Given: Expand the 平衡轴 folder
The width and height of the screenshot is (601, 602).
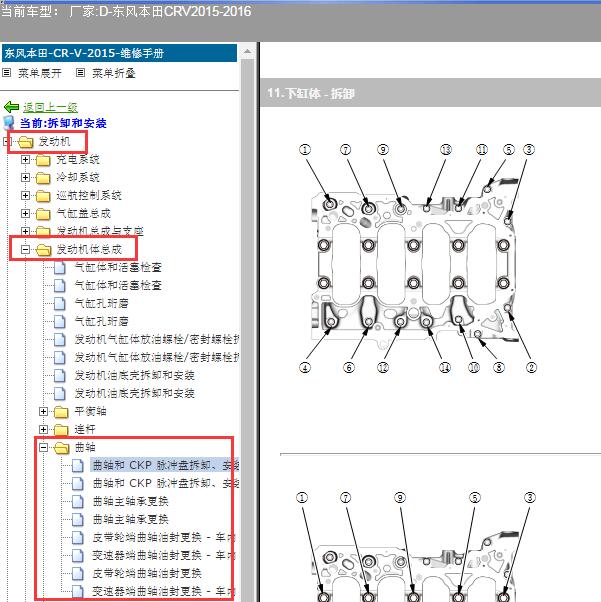Looking at the screenshot, I should point(43,412).
